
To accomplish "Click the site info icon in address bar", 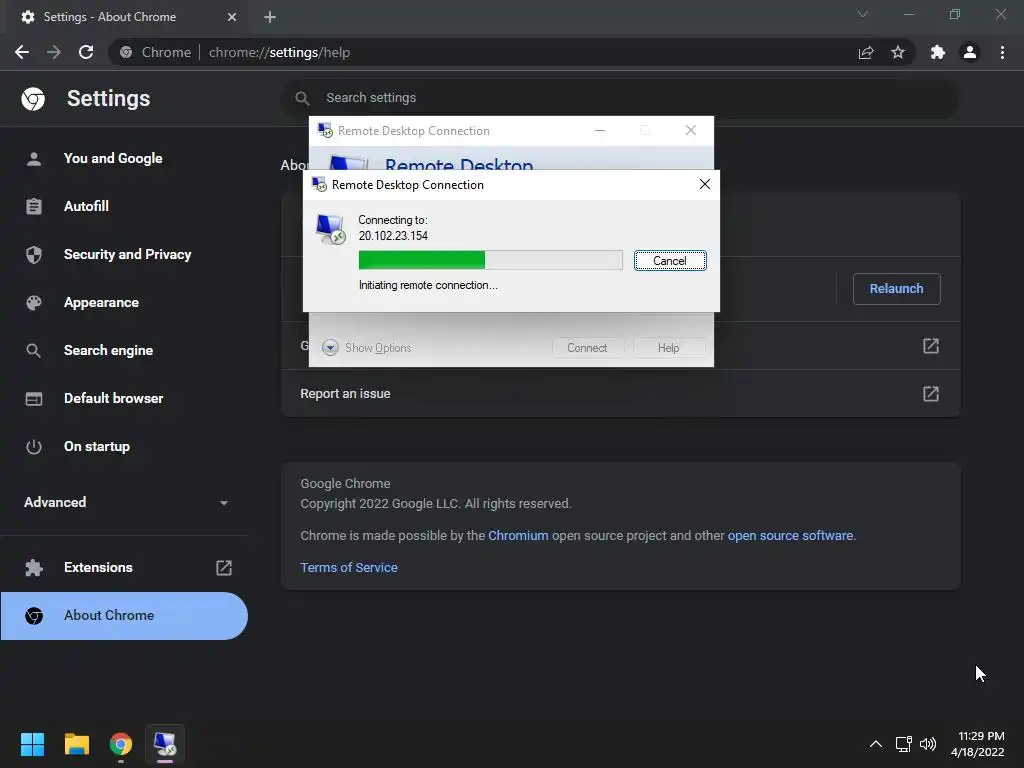I will pyautogui.click(x=126, y=52).
